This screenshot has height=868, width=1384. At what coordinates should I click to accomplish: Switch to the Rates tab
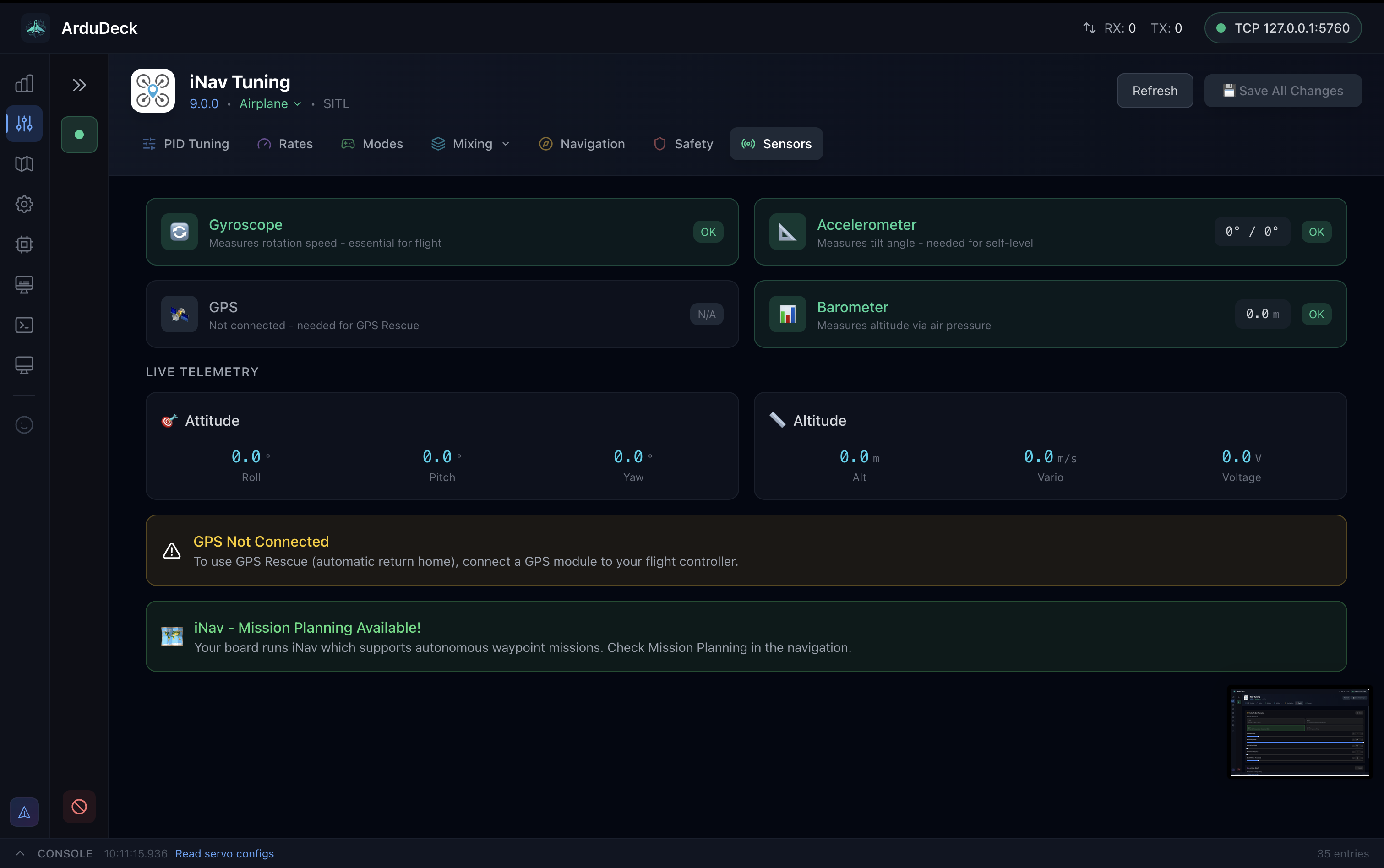coord(285,144)
